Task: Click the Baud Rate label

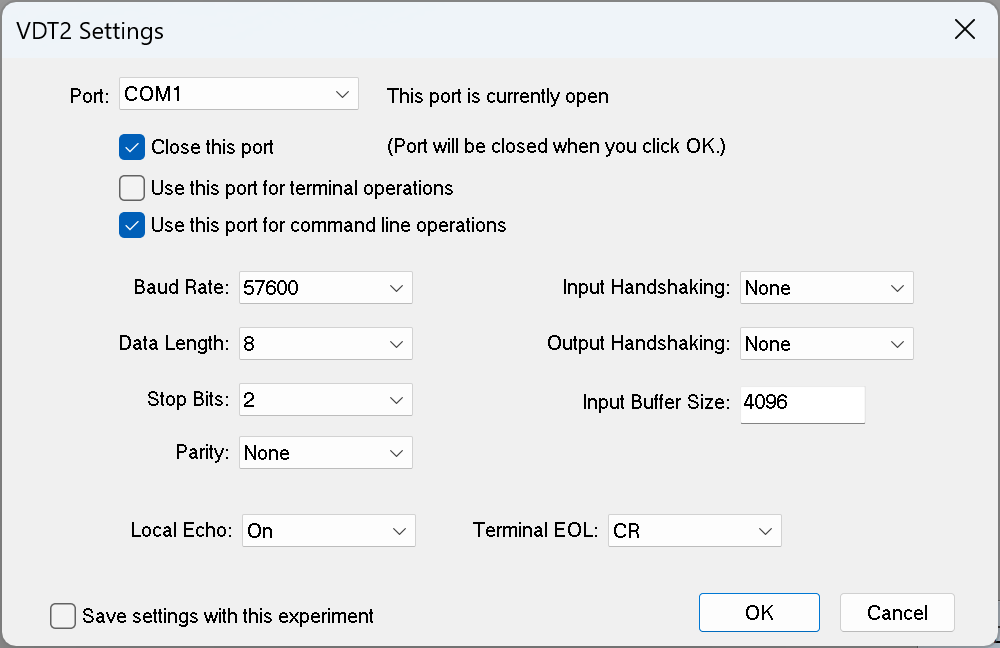Action: point(180,287)
